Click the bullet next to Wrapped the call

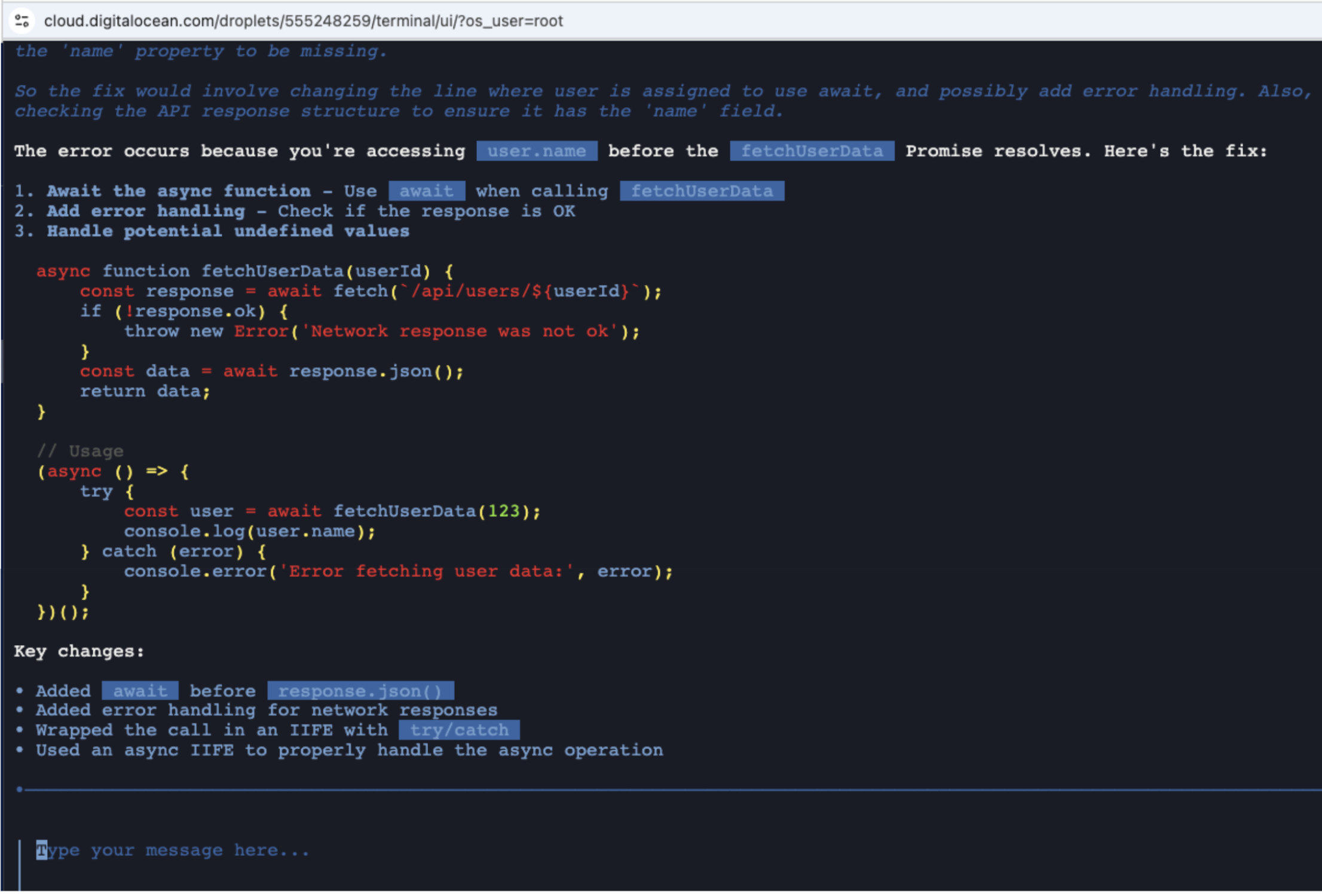pos(21,729)
